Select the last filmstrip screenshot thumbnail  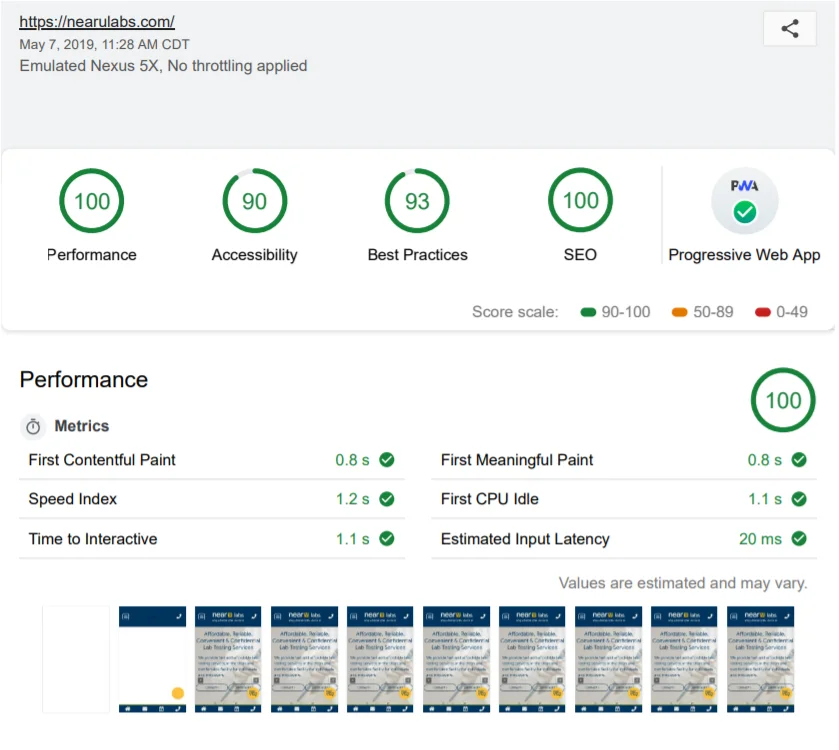pyautogui.click(x=760, y=659)
